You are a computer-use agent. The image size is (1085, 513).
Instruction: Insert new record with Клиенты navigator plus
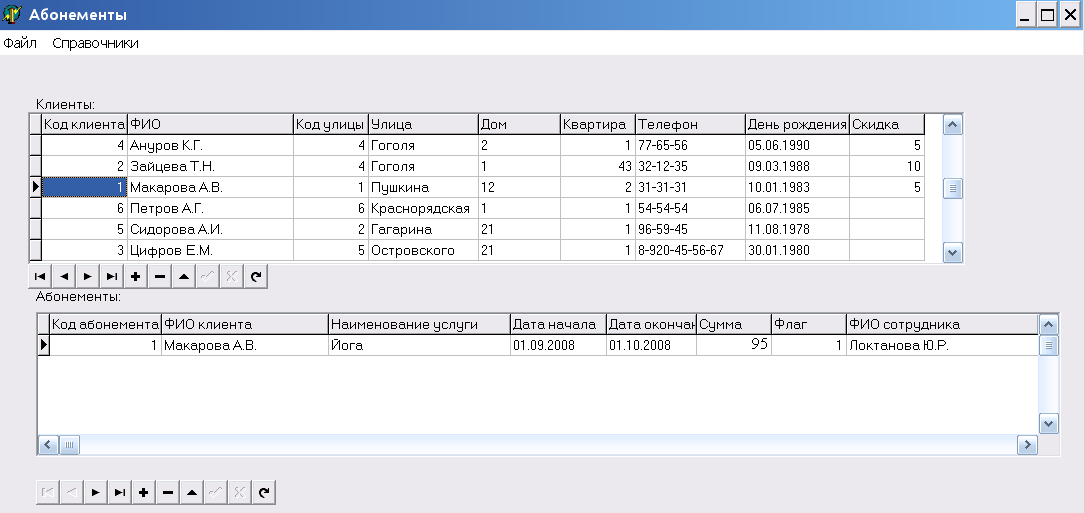pyautogui.click(x=136, y=276)
